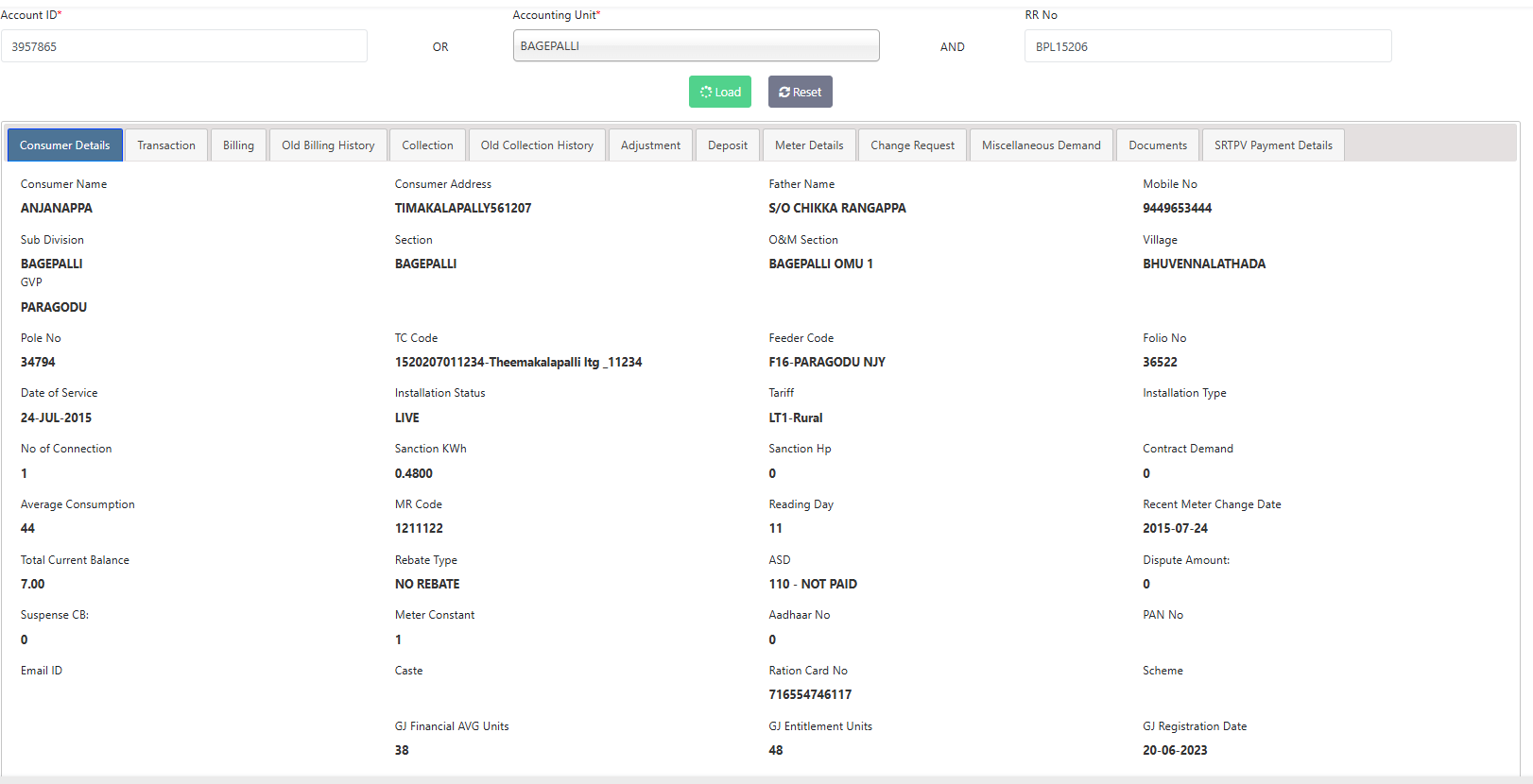Open the Meter Details tab
The image size is (1533, 784).
[x=809, y=145]
